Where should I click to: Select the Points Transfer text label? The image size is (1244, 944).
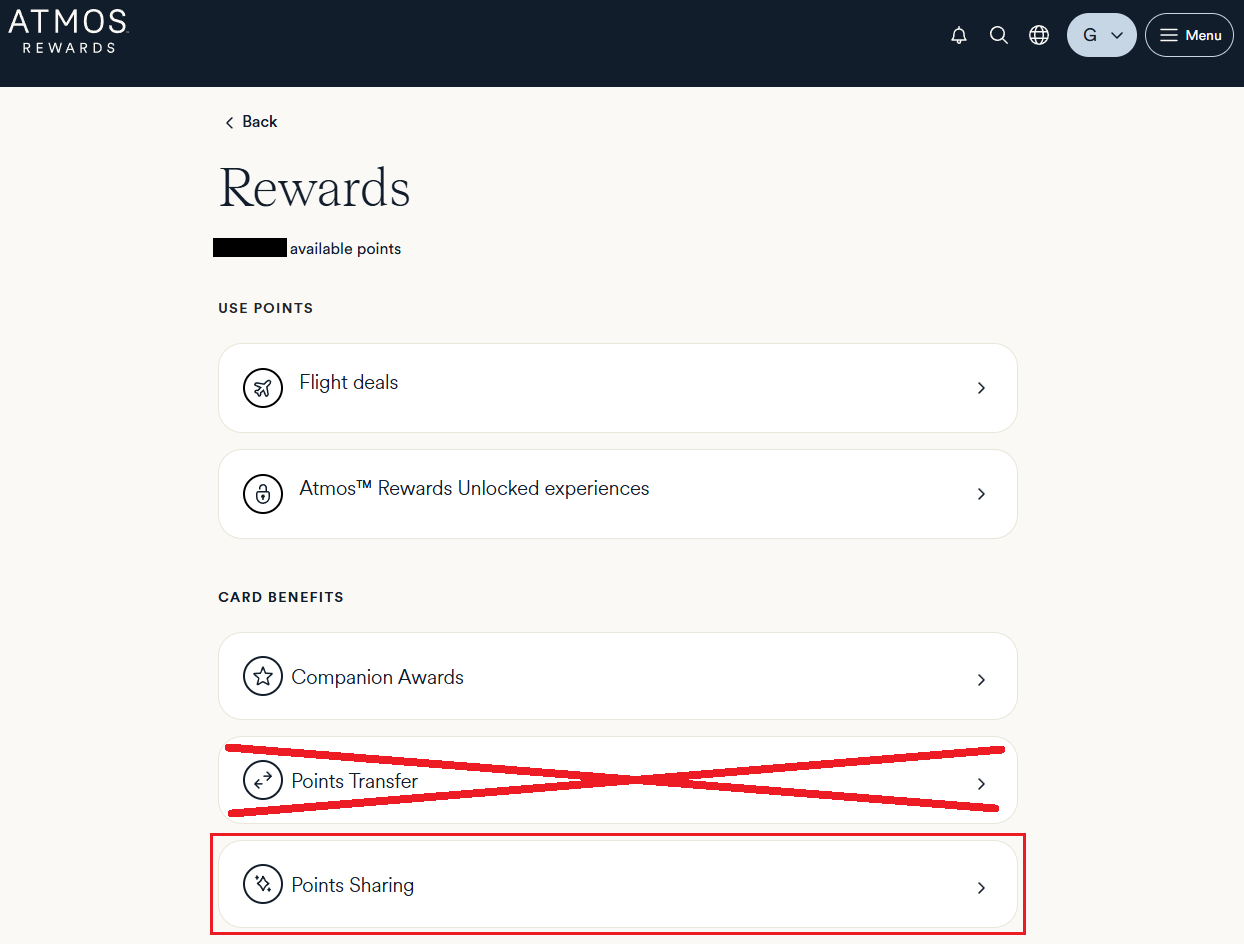355,781
